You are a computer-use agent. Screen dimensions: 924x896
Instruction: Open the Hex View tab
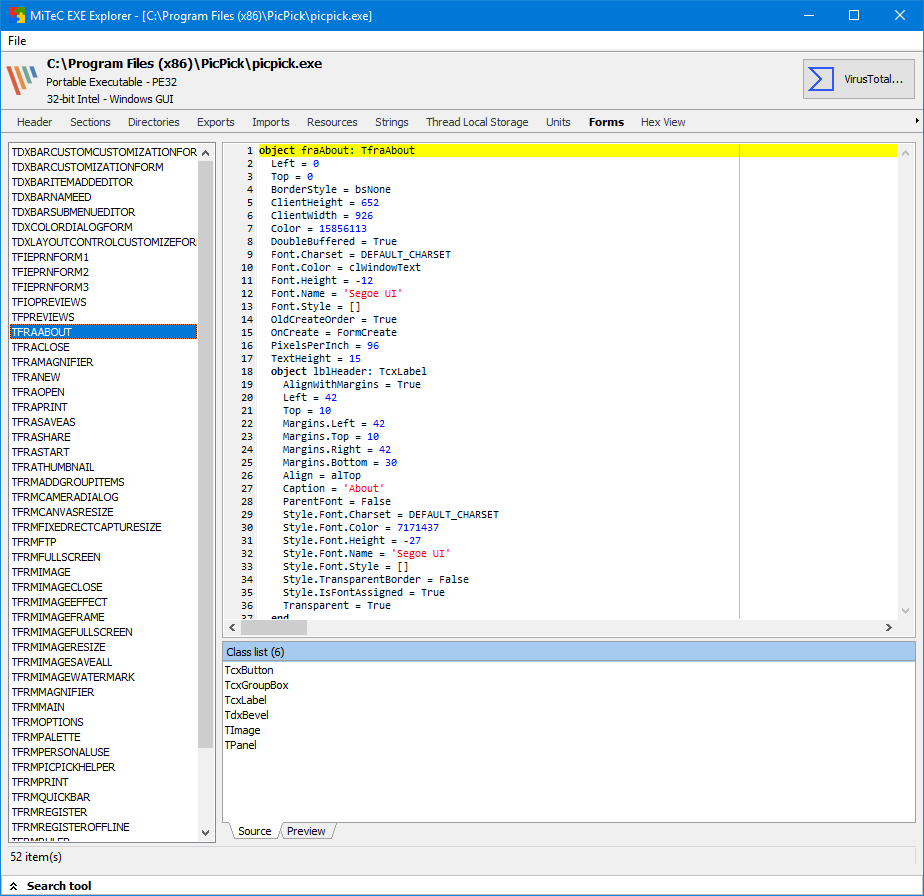[663, 122]
